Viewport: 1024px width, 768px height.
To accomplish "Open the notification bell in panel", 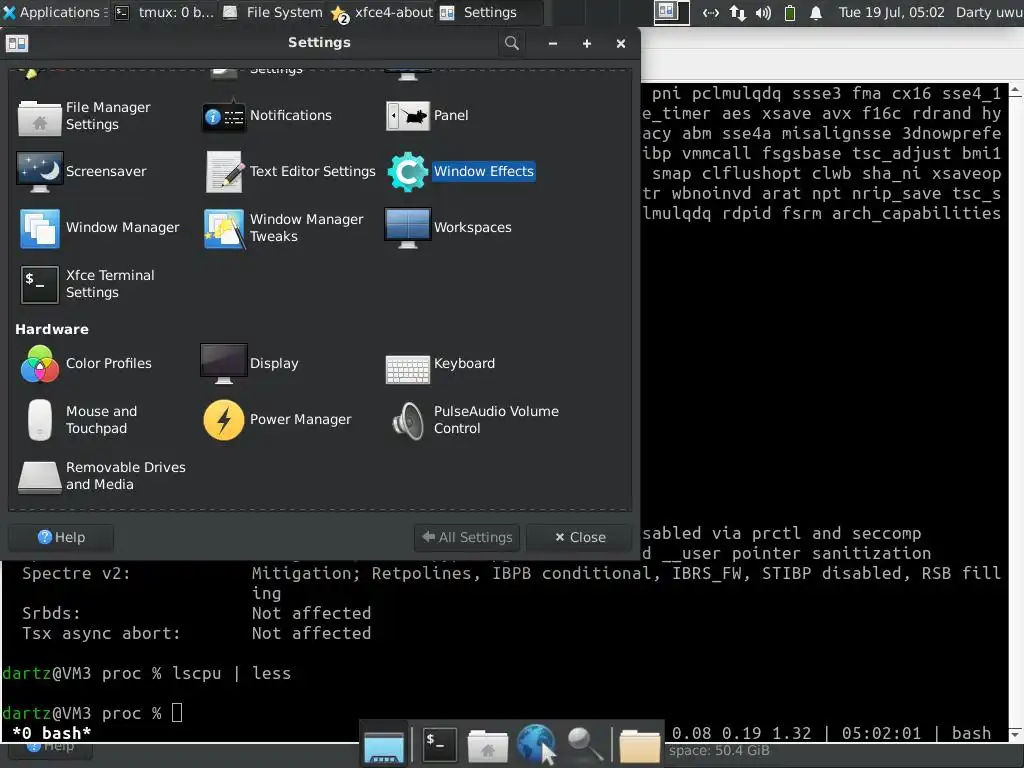I will (816, 12).
